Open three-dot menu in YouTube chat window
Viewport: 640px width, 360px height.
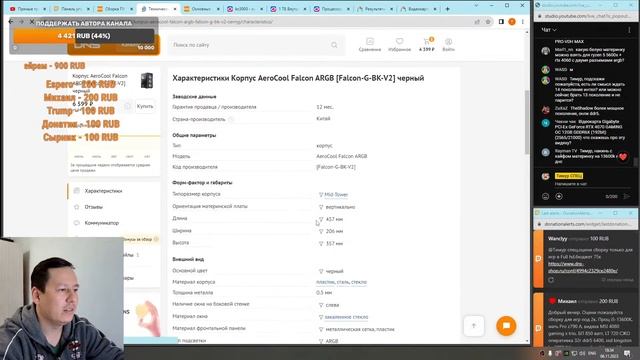629,30
